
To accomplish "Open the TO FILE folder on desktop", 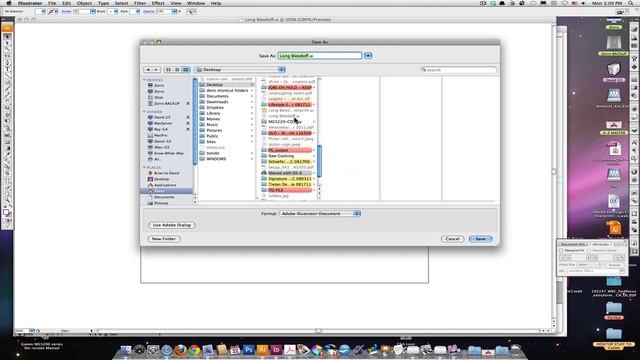I will coord(613,311).
